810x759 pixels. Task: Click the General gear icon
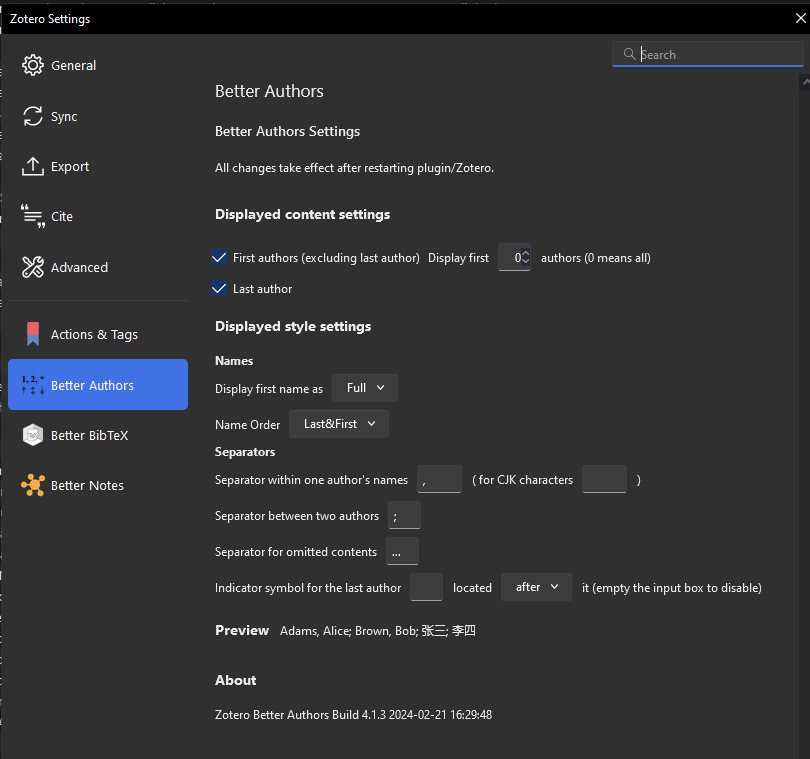[x=33, y=65]
